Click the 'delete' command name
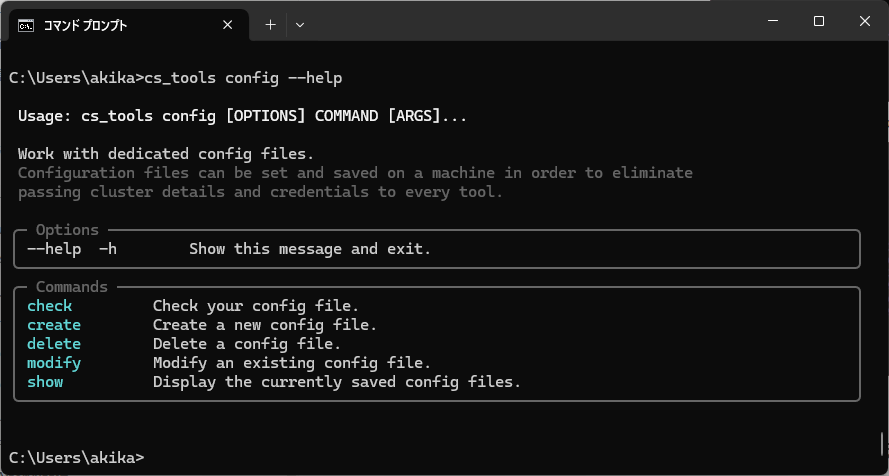 coord(54,344)
